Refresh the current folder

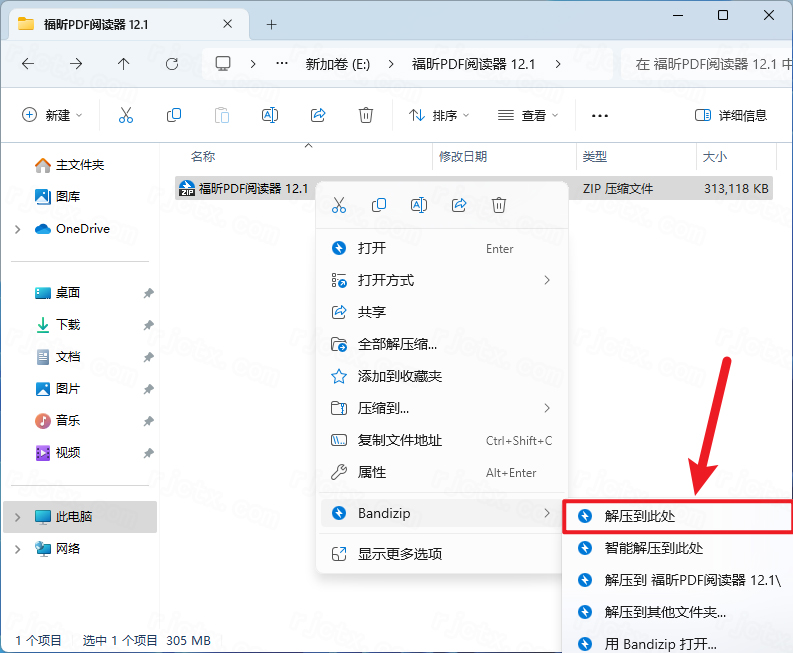point(172,64)
